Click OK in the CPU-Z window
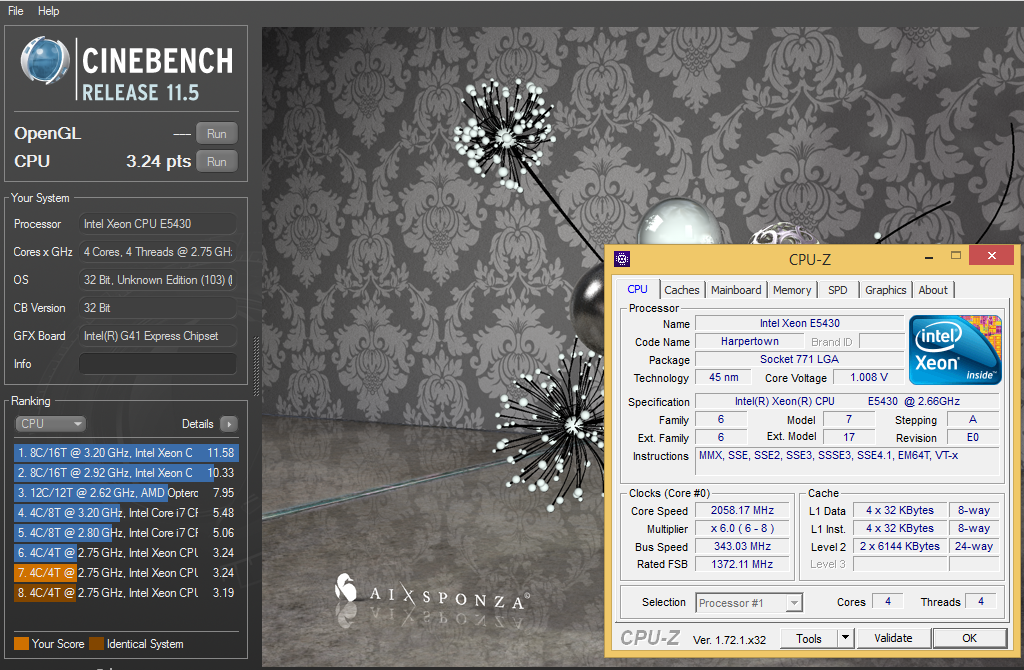This screenshot has width=1024, height=670. (x=969, y=638)
